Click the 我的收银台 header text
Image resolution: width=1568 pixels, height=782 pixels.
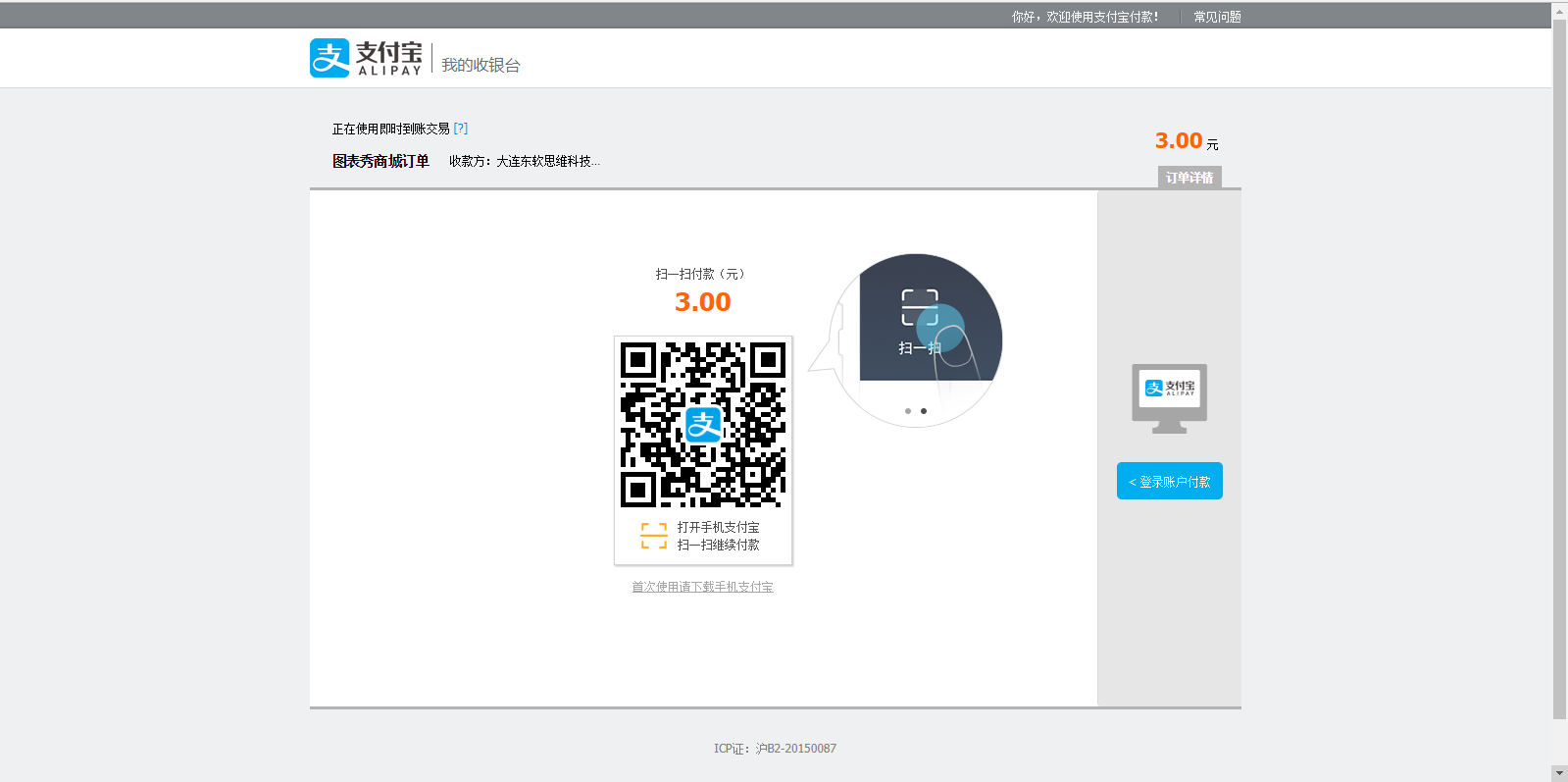(x=481, y=65)
